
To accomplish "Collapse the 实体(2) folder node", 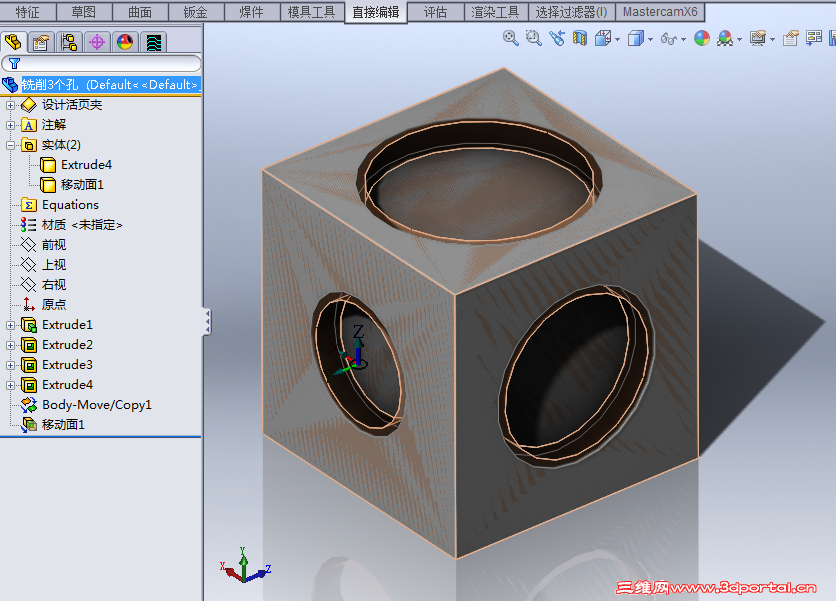I will pos(11,145).
